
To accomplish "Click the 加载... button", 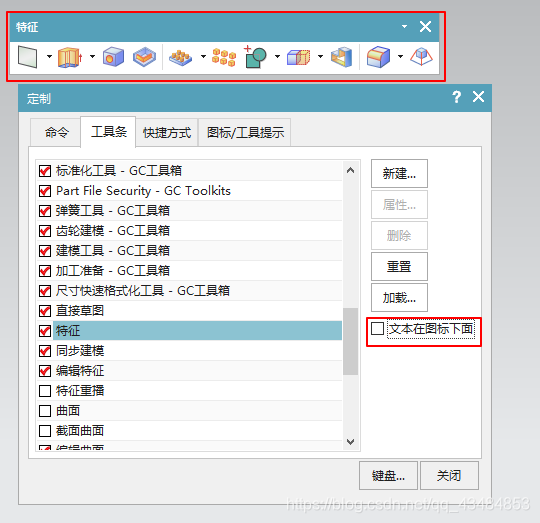I will (x=399, y=297).
